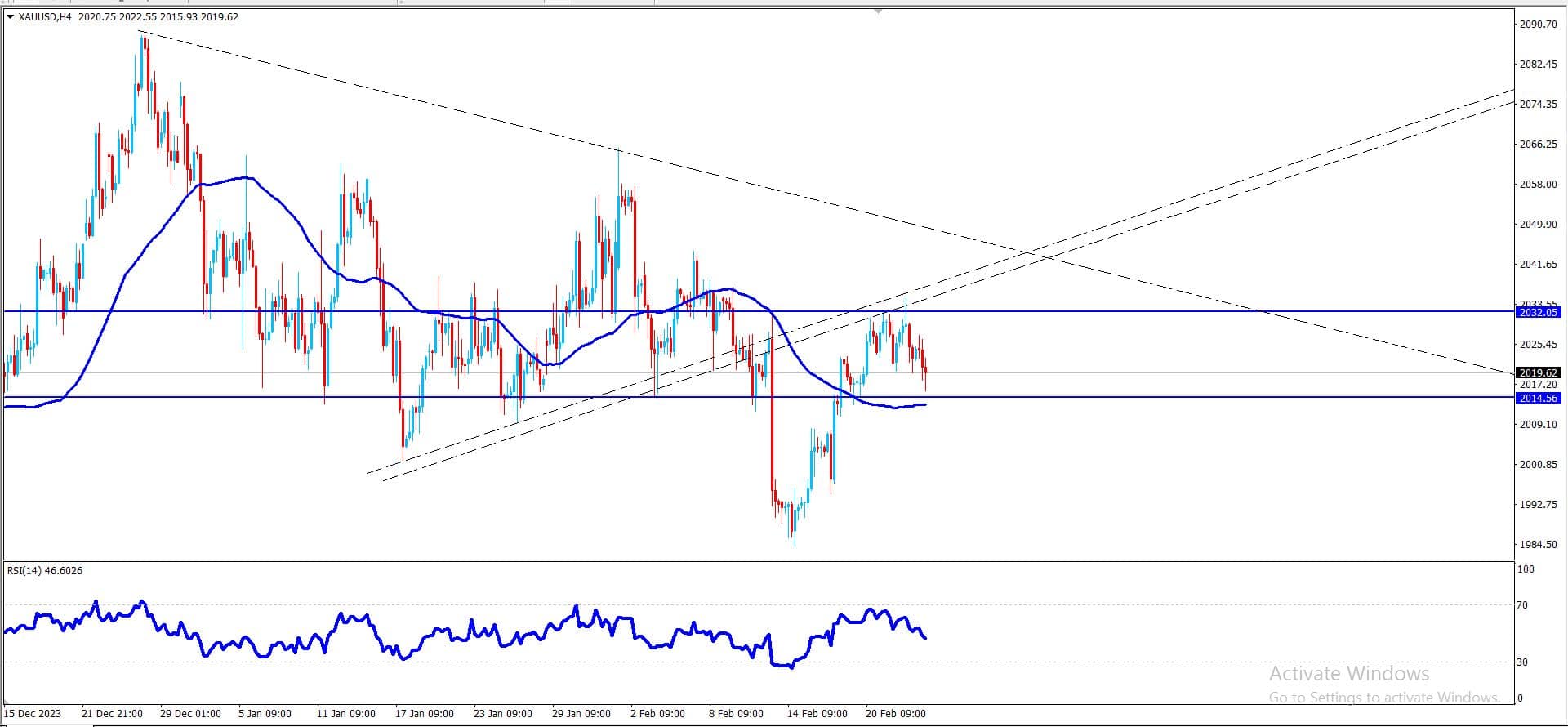Click the 15 Dec 2023 date label

[33, 713]
